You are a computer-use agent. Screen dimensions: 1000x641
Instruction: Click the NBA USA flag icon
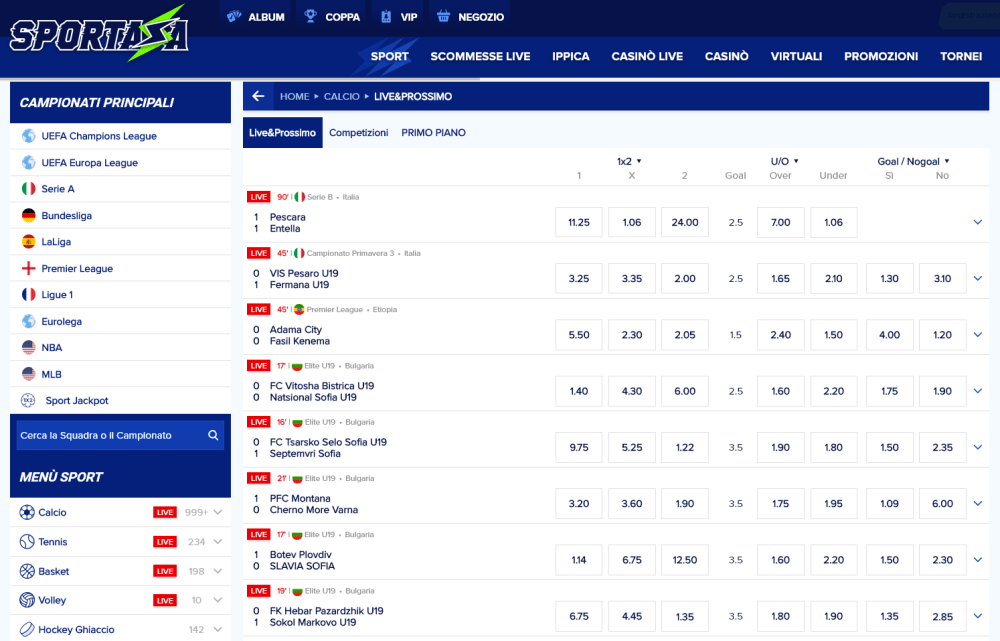(x=29, y=348)
